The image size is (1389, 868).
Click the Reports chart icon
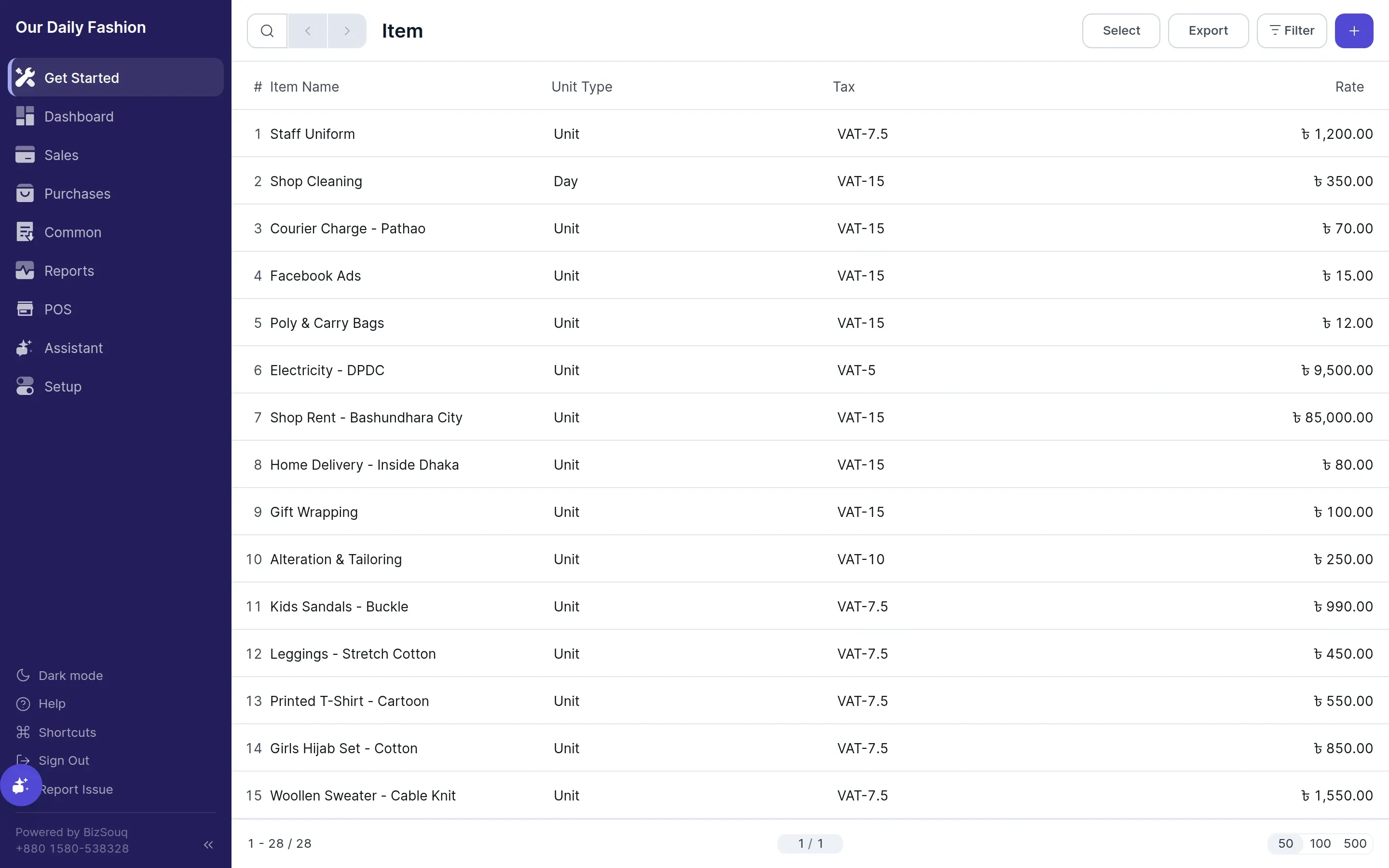pyautogui.click(x=25, y=271)
